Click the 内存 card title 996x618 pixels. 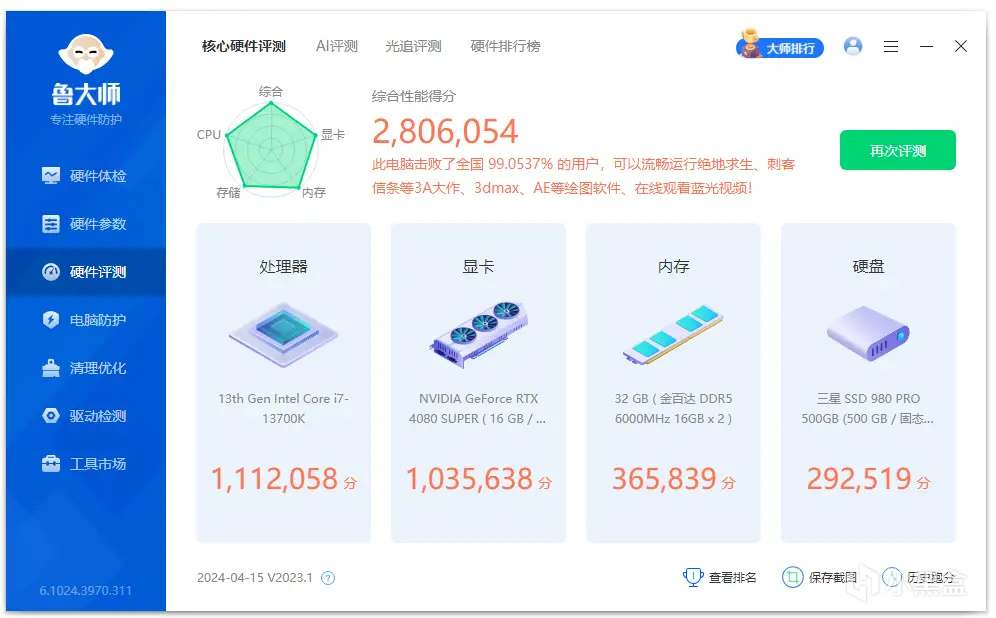click(x=673, y=267)
